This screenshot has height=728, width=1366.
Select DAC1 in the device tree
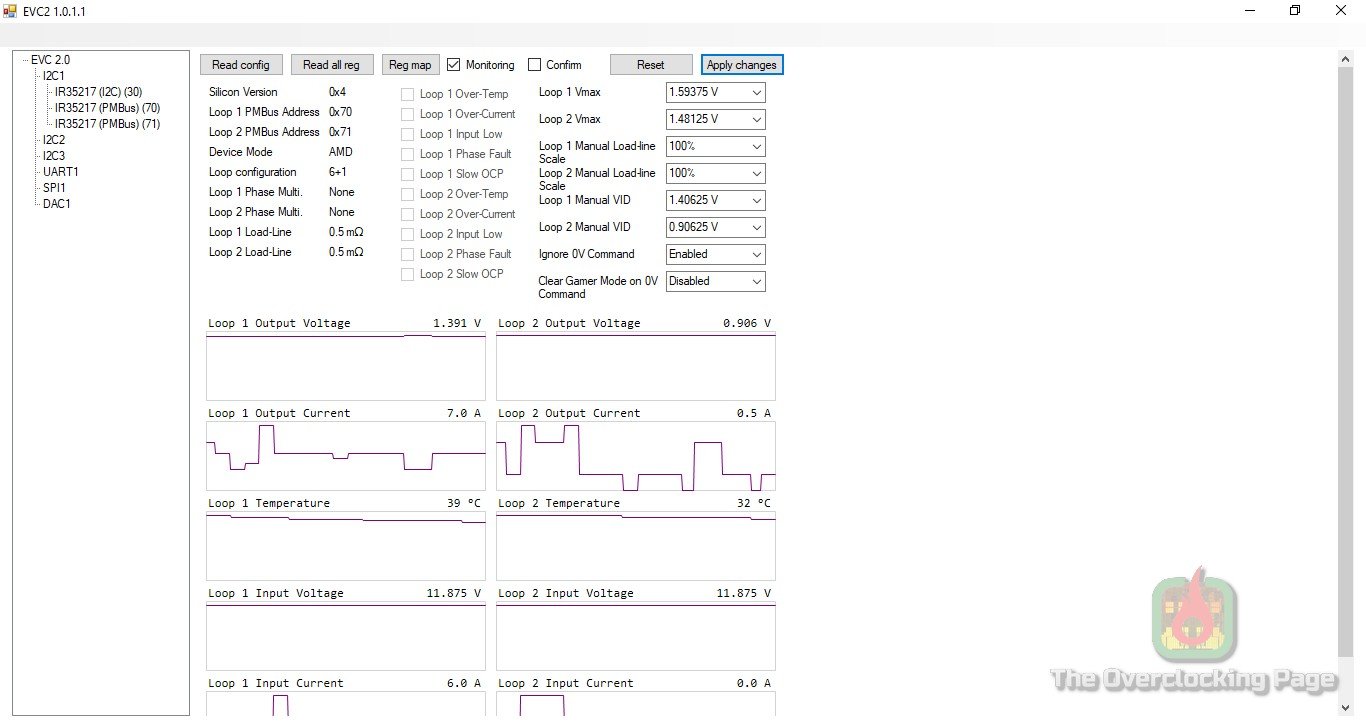coord(57,204)
